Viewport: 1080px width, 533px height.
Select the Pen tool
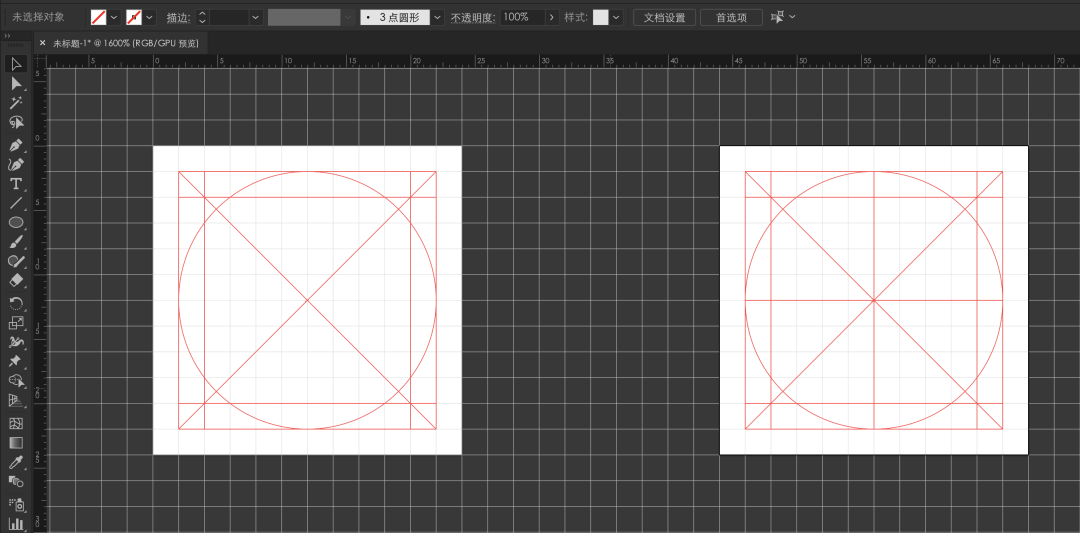tap(16, 145)
